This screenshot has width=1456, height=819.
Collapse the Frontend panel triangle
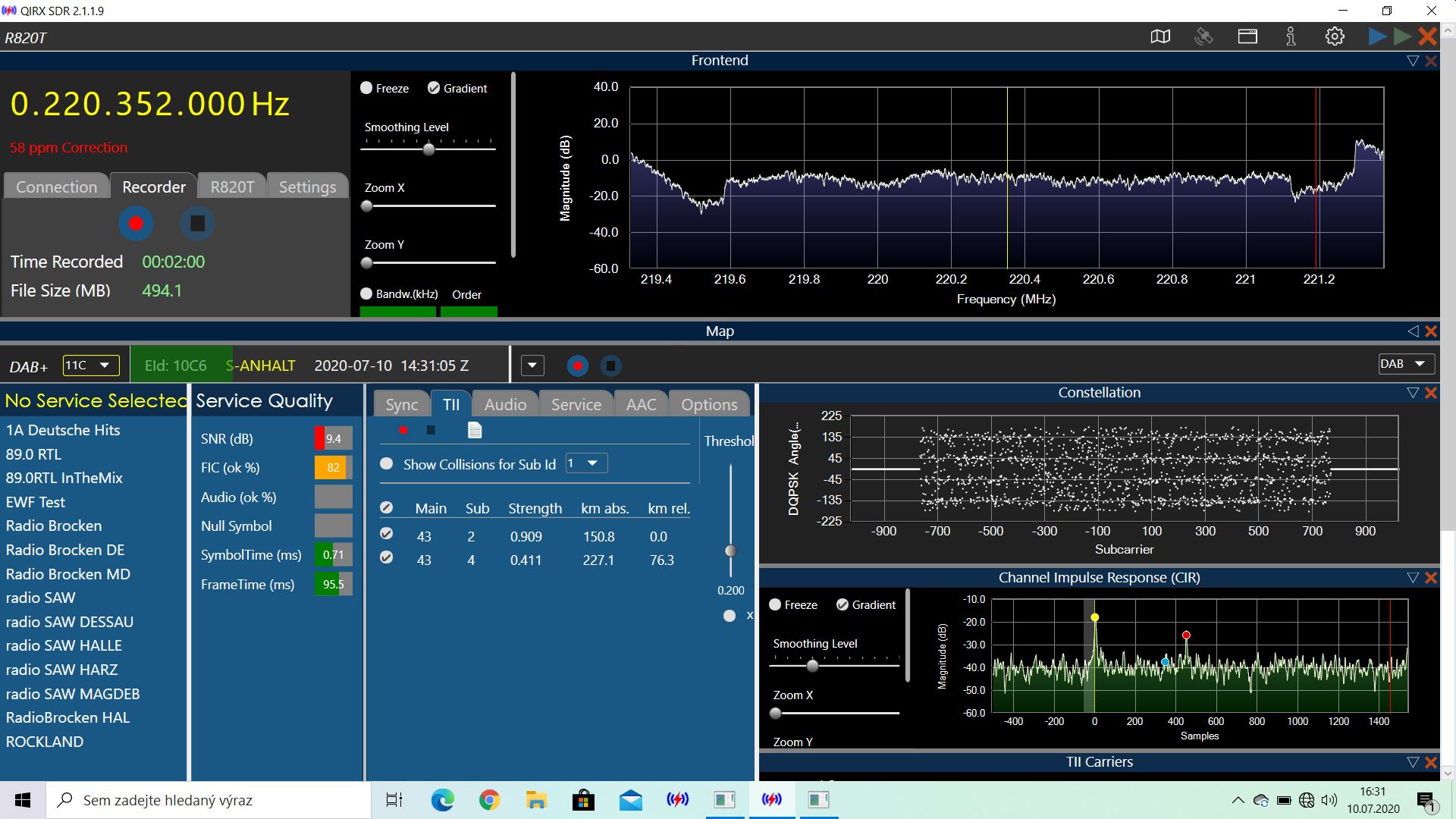(1413, 61)
